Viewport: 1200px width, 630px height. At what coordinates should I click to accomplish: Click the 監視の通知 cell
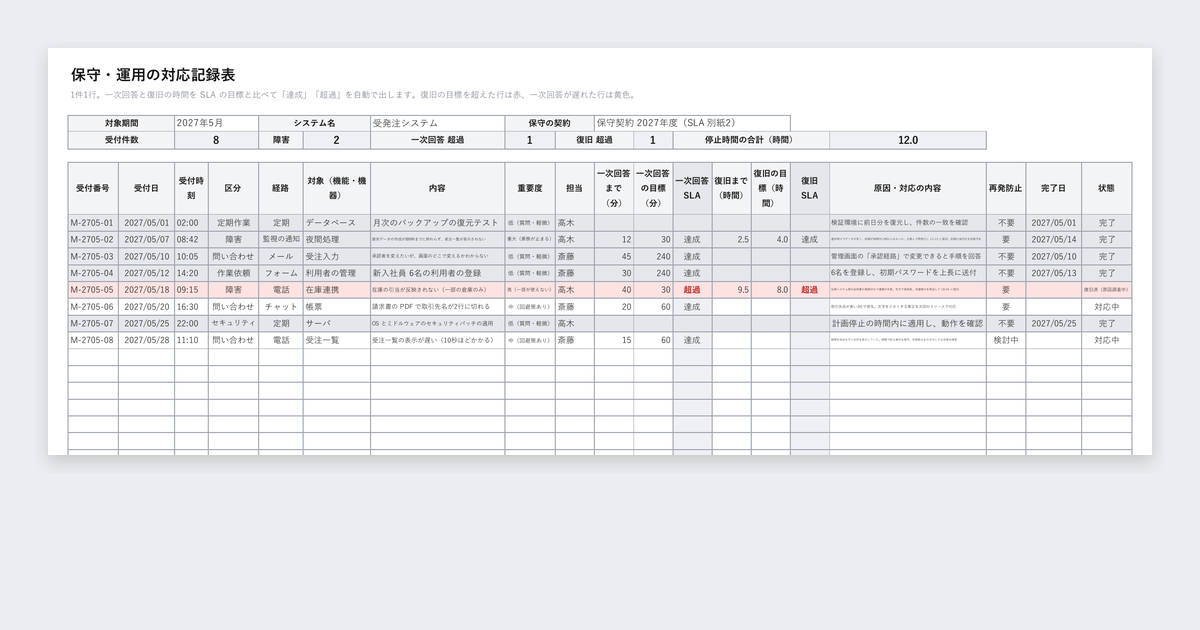[x=281, y=239]
